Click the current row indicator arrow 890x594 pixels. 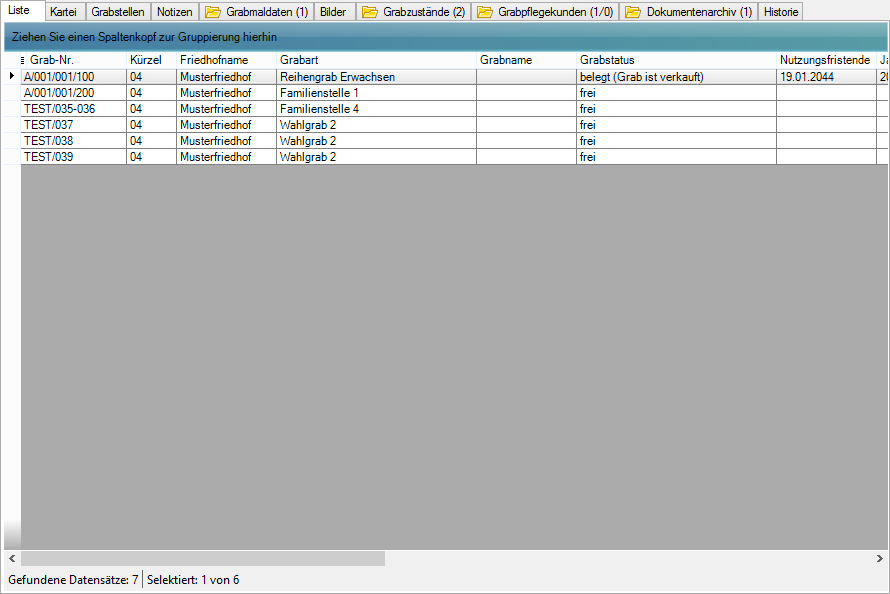(11, 76)
